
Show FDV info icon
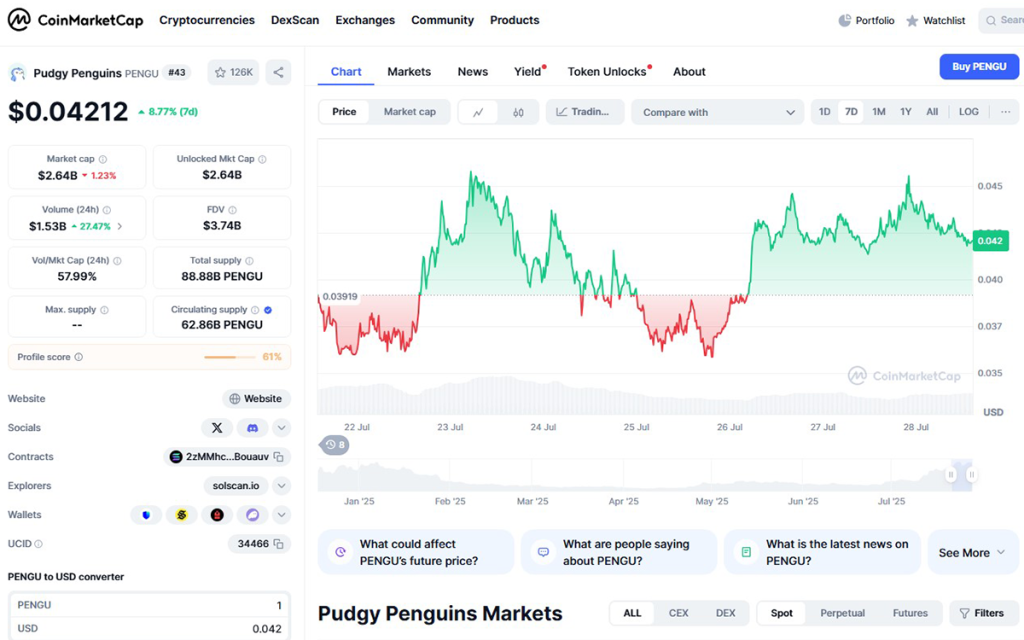pos(232,210)
